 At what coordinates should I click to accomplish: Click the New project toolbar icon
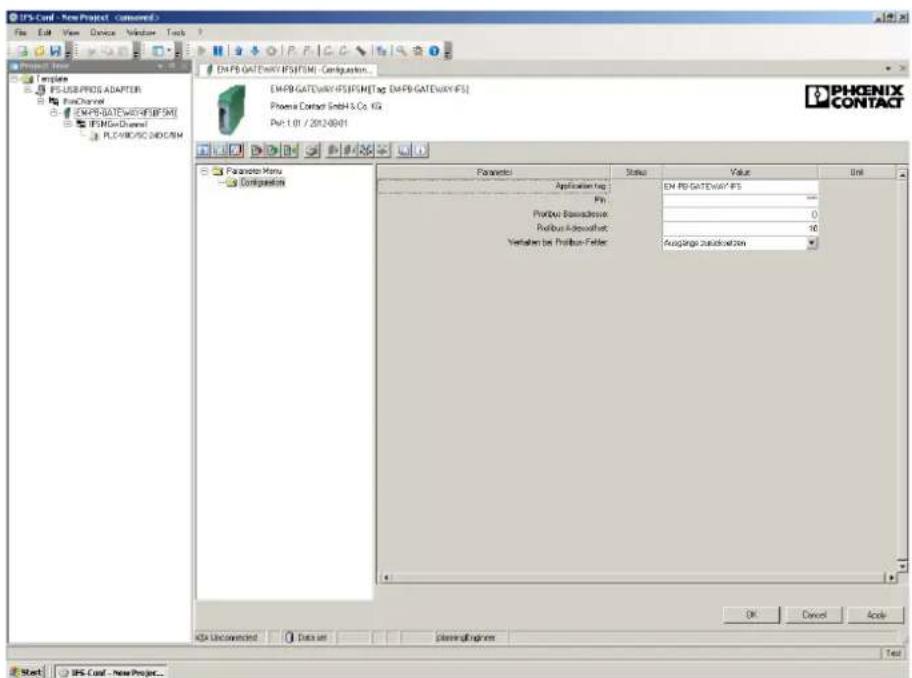(23, 51)
